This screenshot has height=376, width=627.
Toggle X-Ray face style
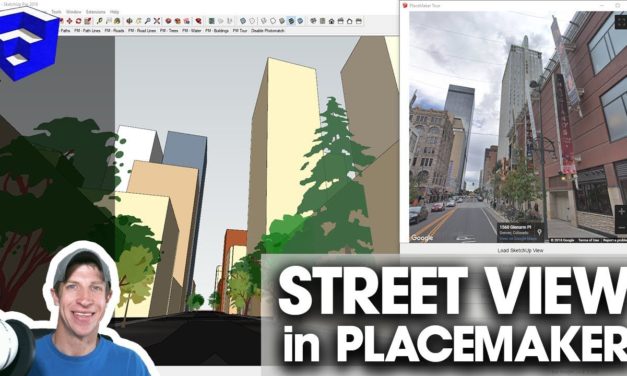tap(243, 21)
